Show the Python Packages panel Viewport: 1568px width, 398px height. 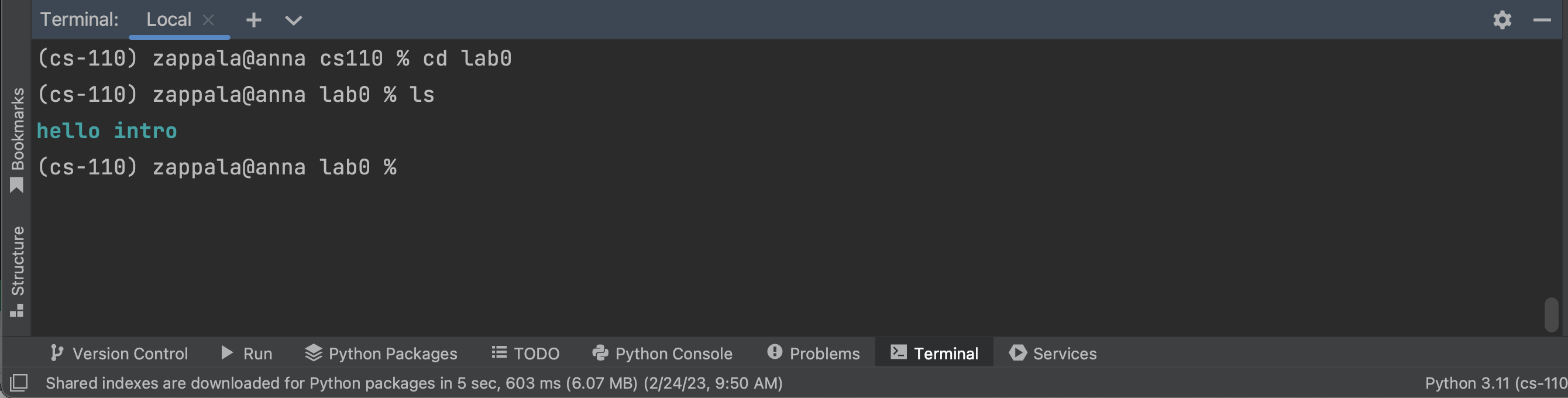pos(381,353)
